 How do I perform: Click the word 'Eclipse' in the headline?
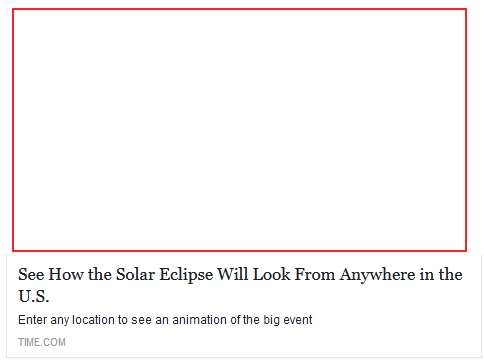click(186, 275)
